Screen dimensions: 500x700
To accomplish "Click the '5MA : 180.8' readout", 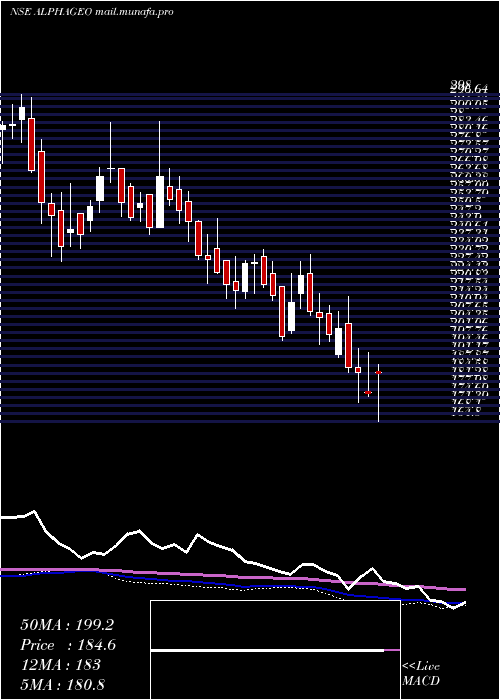I will click(62, 684).
